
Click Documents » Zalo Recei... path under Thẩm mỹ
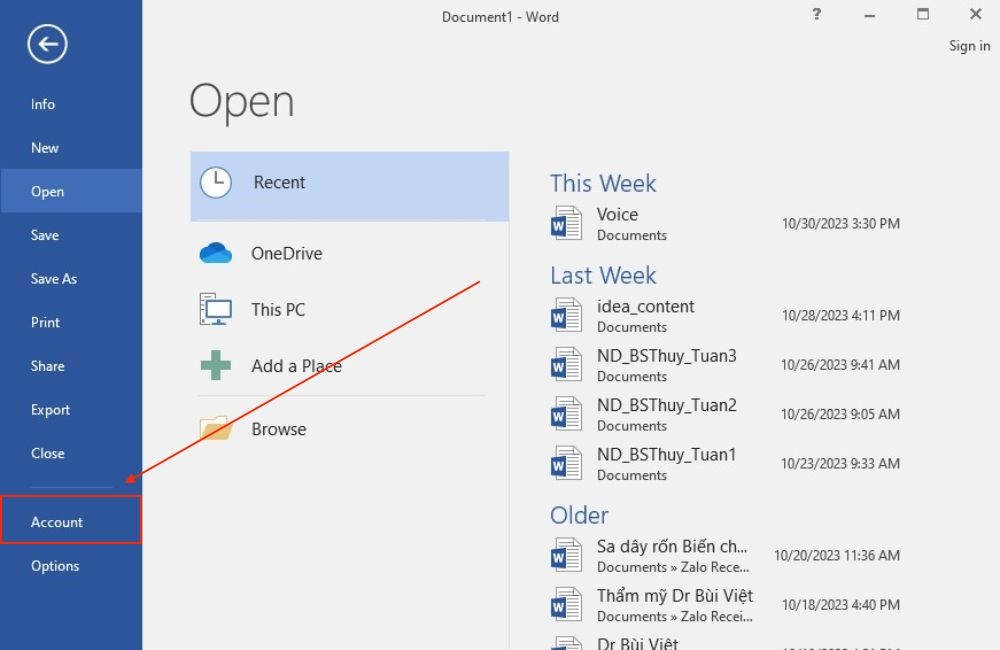pyautogui.click(x=675, y=616)
